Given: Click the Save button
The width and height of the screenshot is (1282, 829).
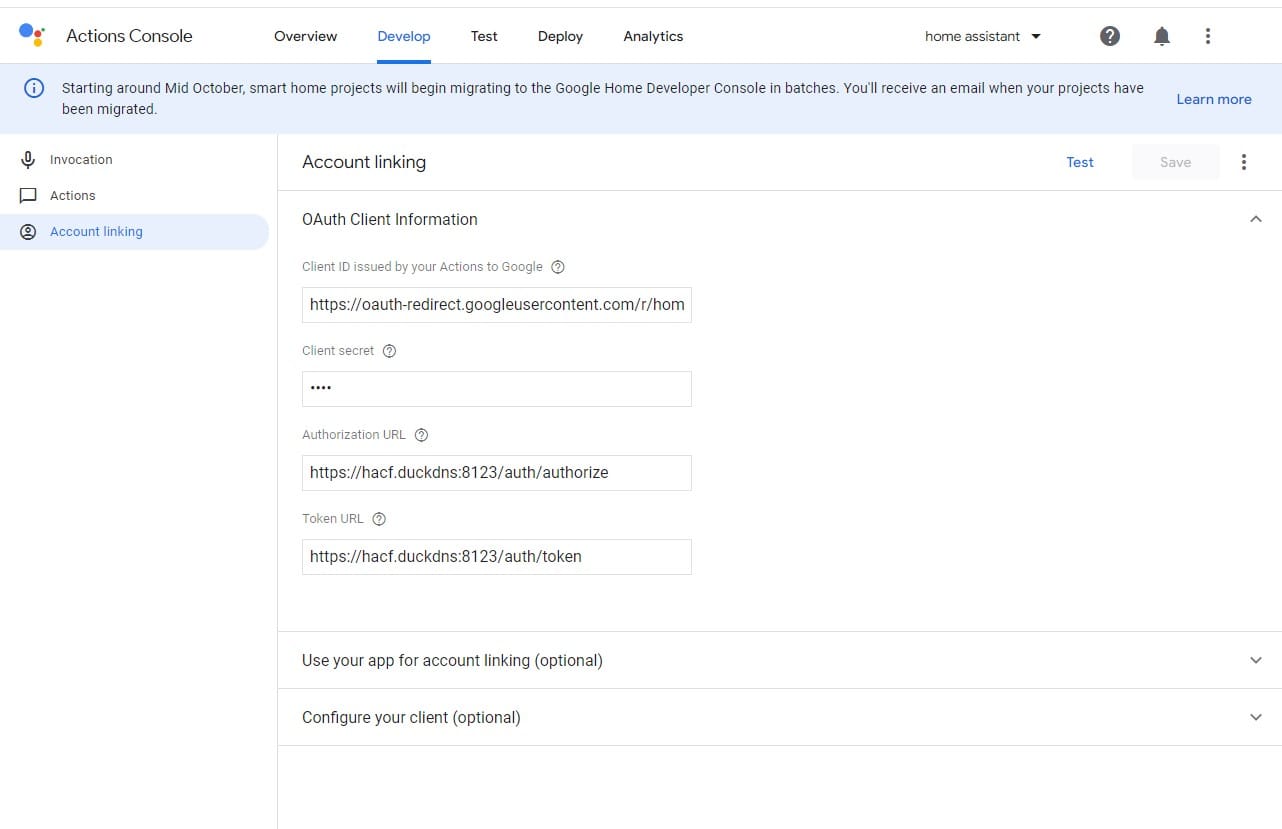Looking at the screenshot, I should [x=1175, y=162].
